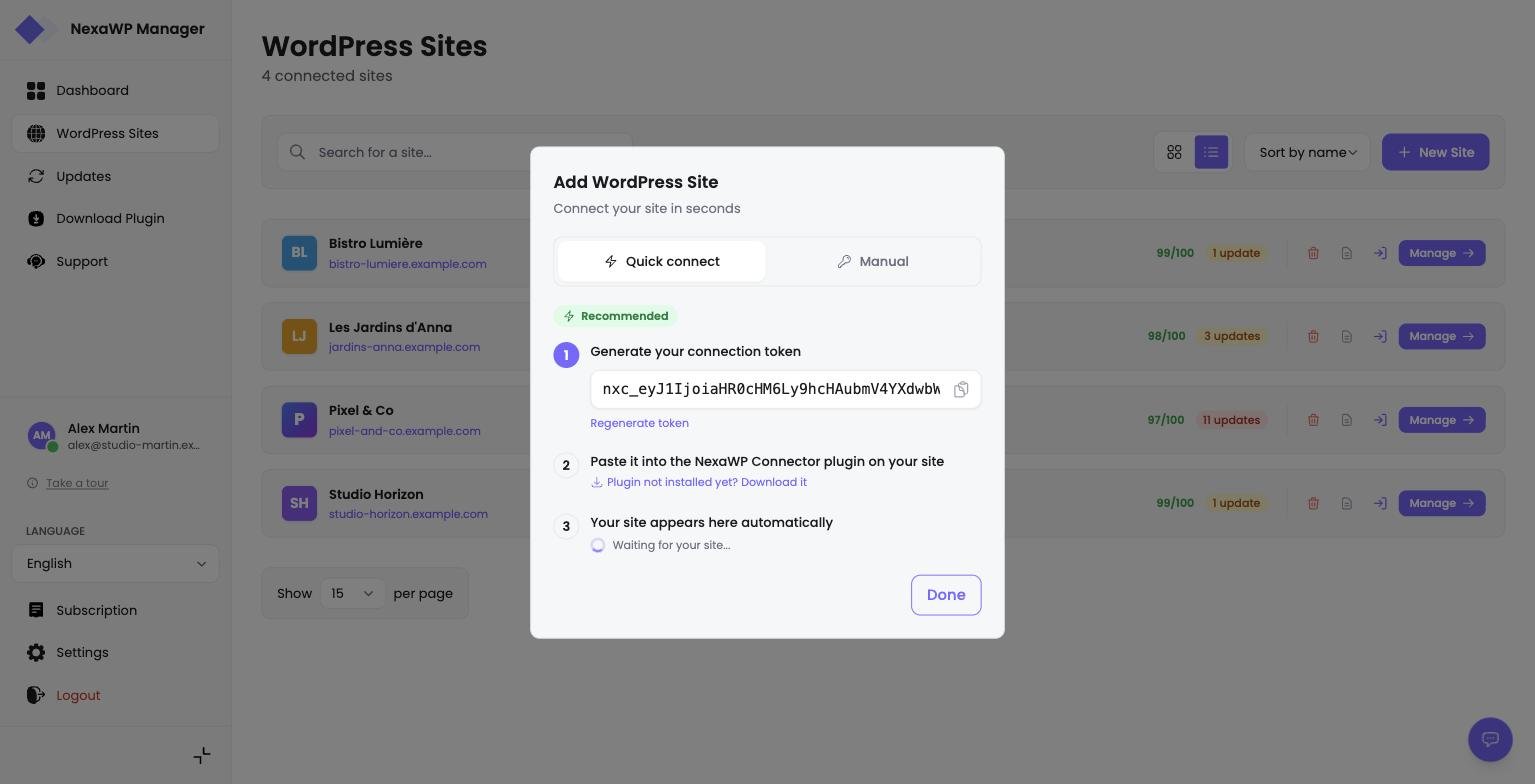Click Take a tour link
The width and height of the screenshot is (1535, 784).
tap(77, 483)
